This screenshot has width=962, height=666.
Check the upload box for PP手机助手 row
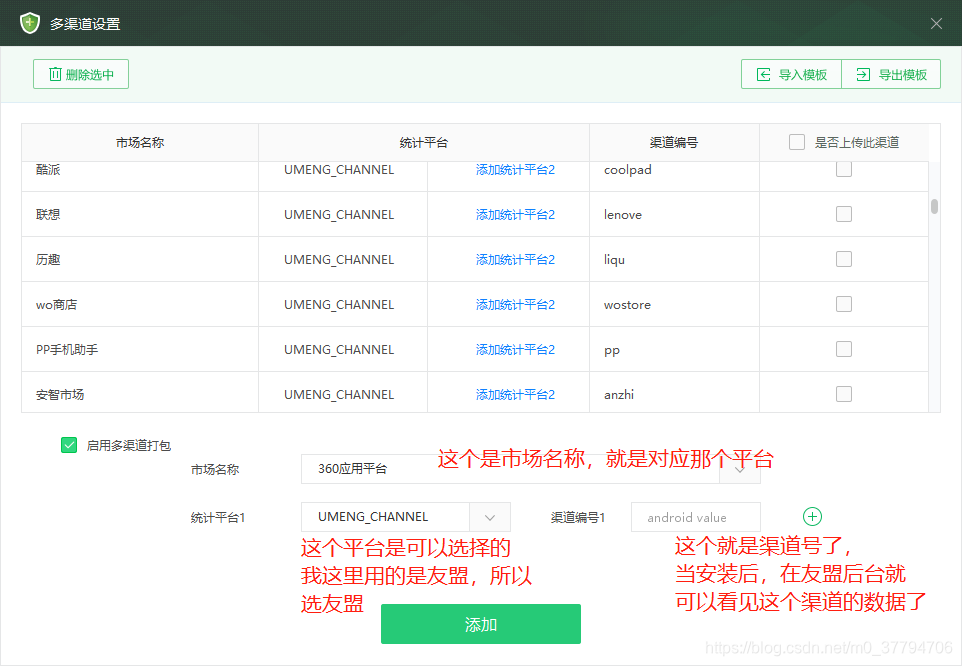pos(844,349)
